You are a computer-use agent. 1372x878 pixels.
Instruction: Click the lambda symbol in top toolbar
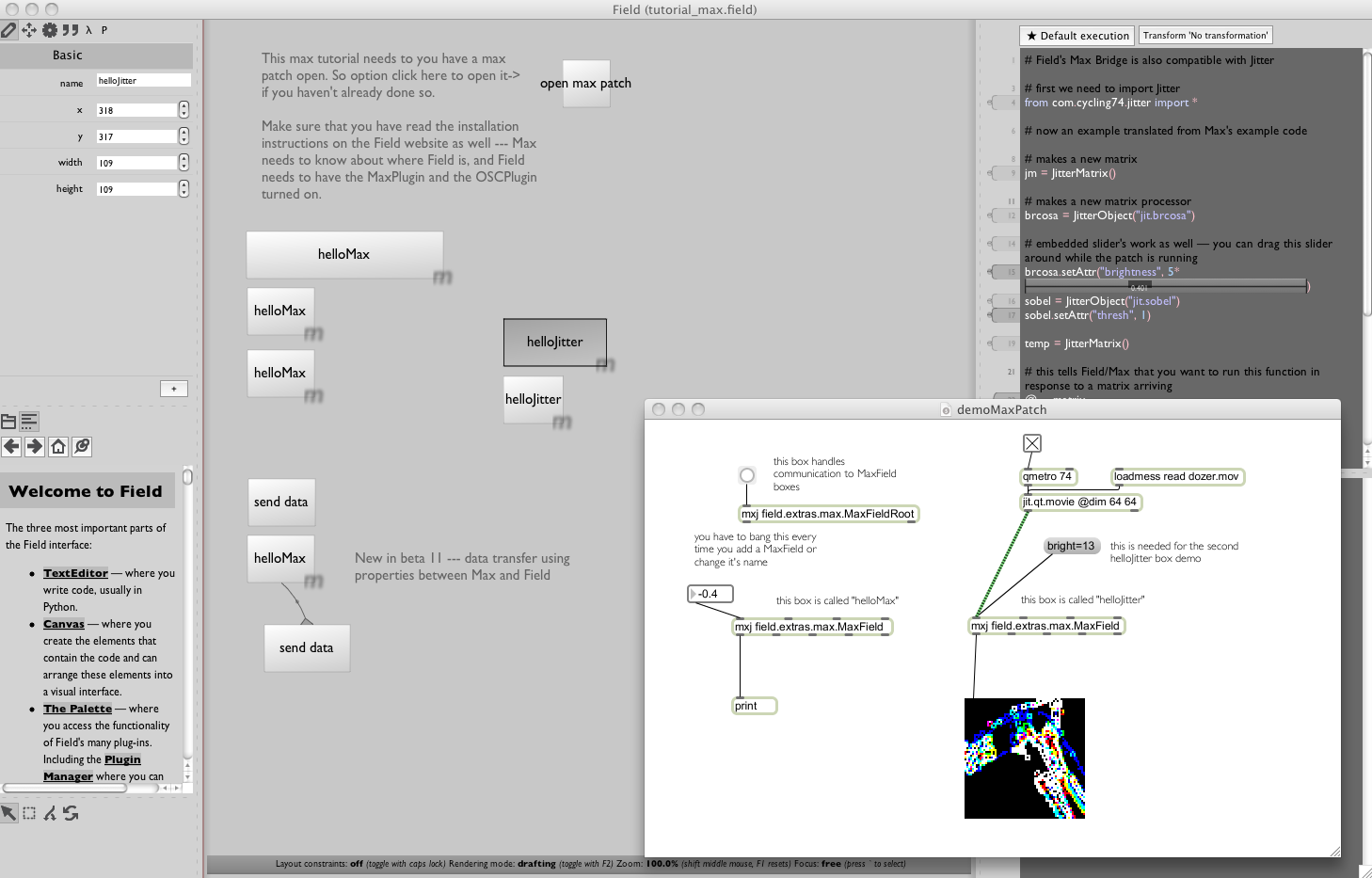[88, 30]
